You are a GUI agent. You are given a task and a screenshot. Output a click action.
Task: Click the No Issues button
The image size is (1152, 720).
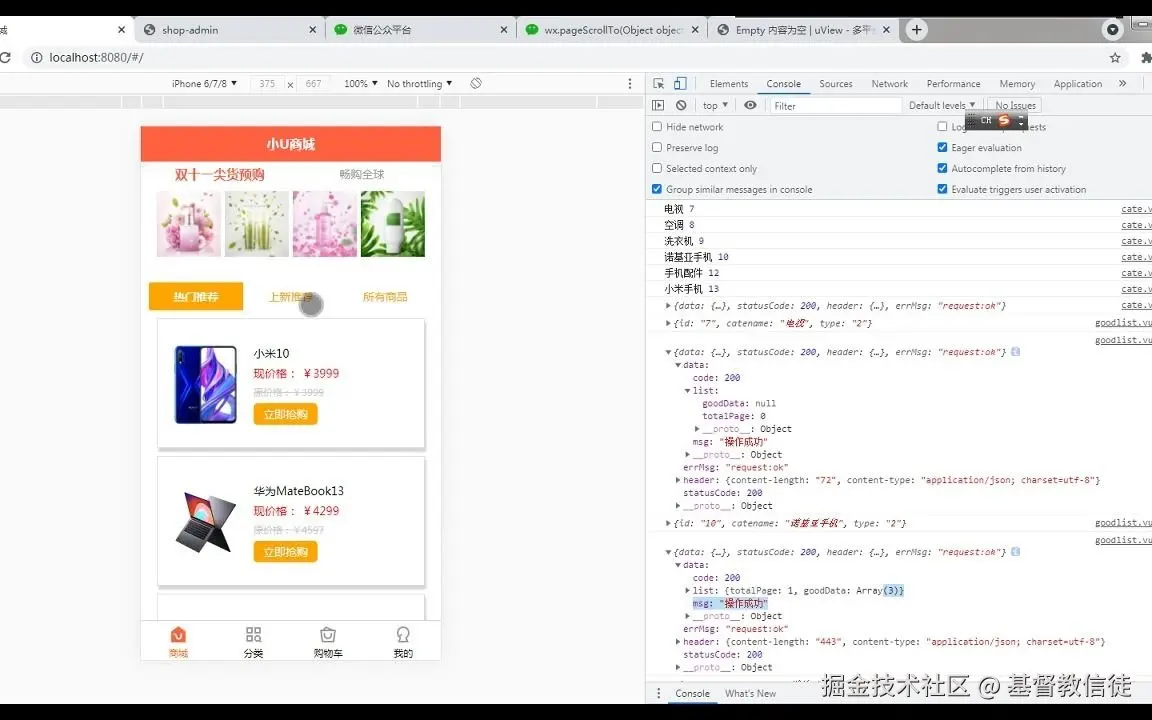tap(1015, 105)
